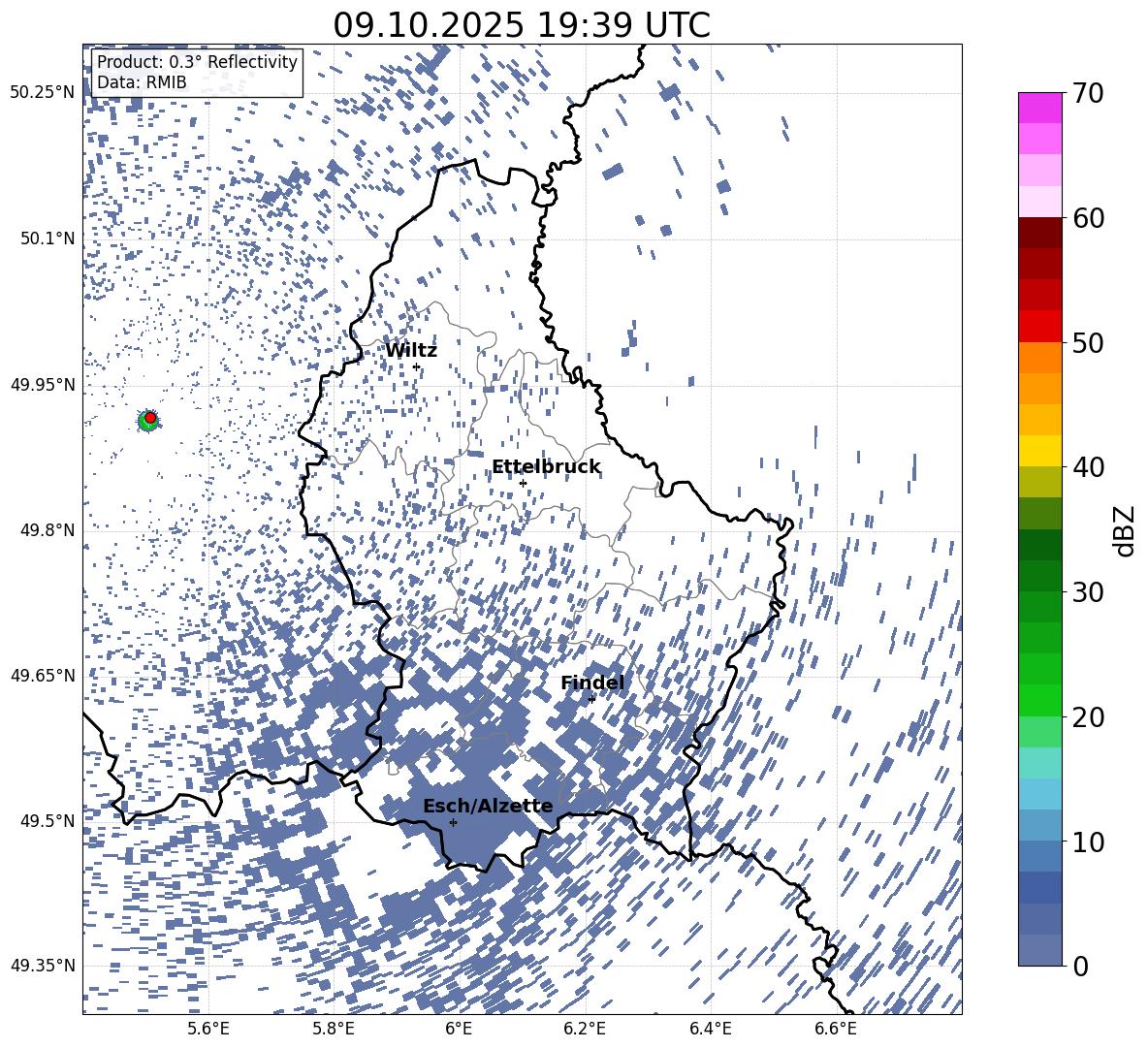Click the Esch/Alzette city label
1148x1048 pixels.
tap(489, 806)
